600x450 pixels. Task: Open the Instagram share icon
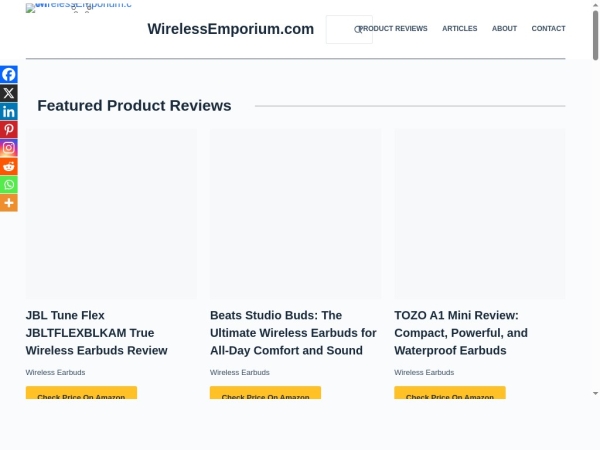[x=9, y=148]
